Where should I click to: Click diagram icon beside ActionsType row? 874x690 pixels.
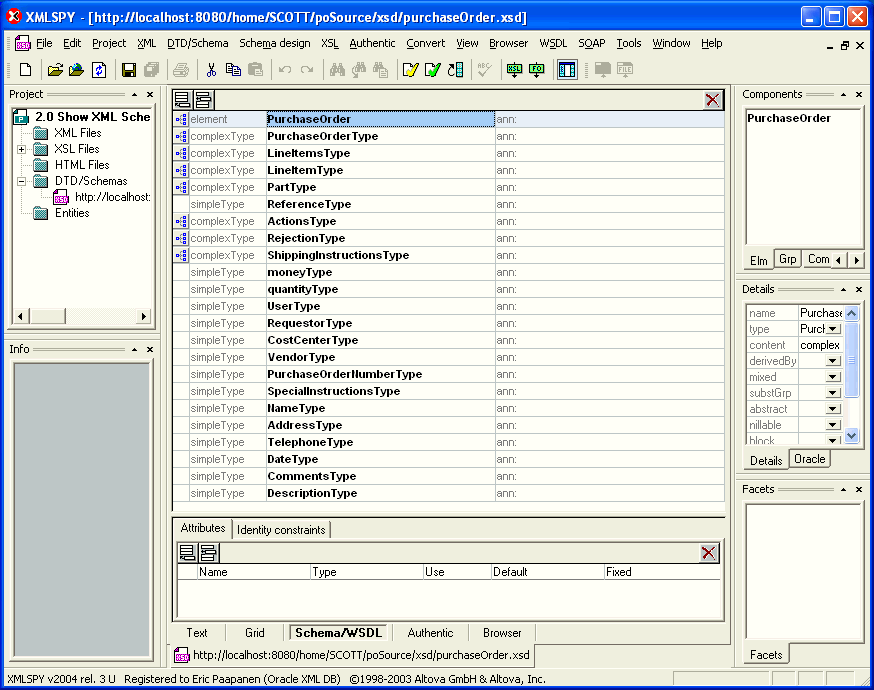click(x=181, y=222)
